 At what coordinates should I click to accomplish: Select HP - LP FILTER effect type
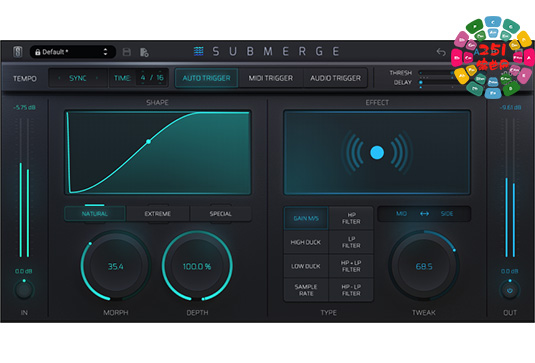coord(351,290)
